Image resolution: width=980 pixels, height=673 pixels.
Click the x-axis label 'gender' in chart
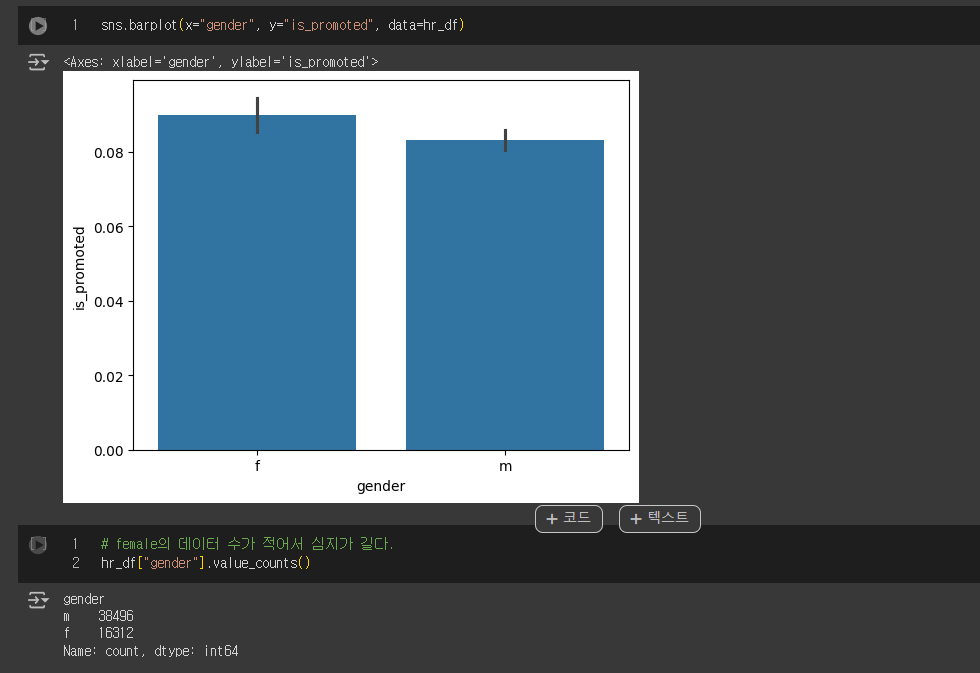pos(381,486)
